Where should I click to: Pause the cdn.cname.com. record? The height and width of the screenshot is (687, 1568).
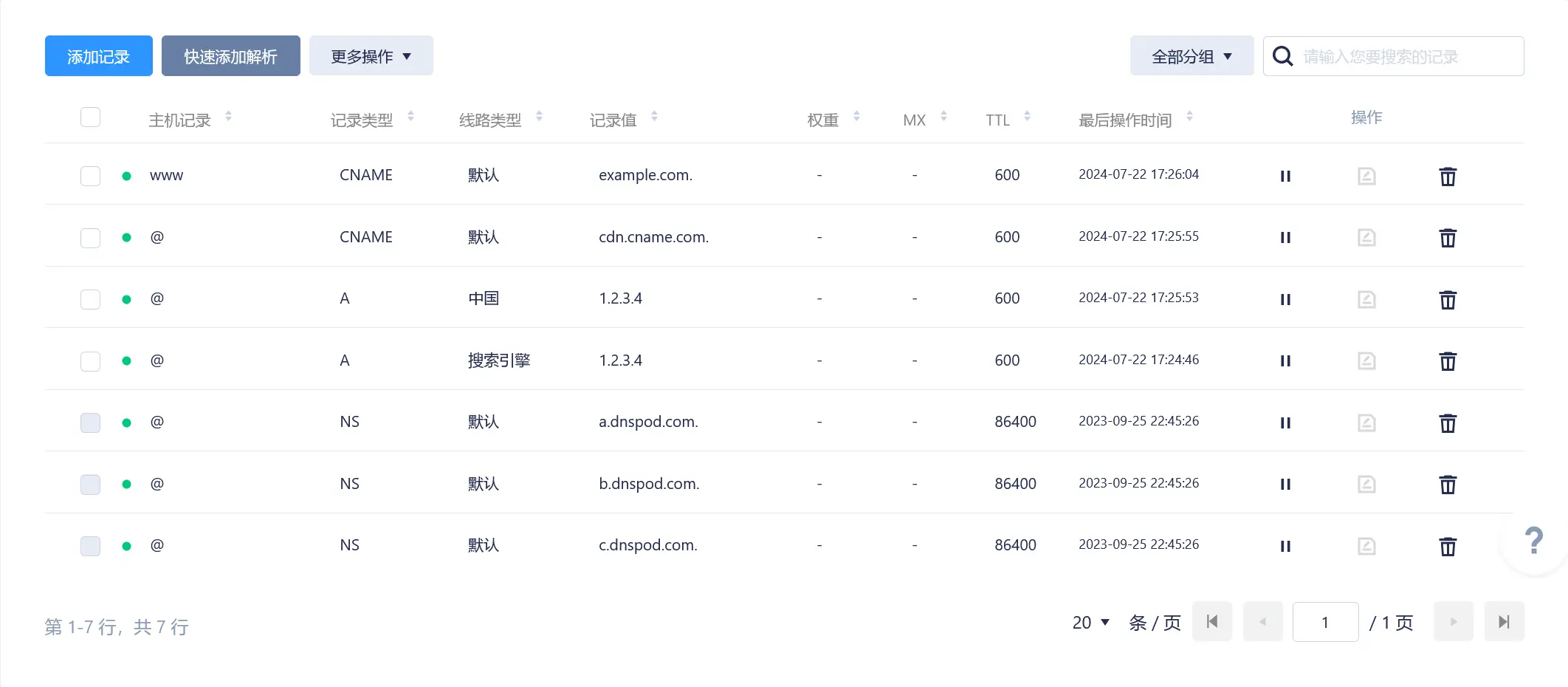click(1285, 238)
